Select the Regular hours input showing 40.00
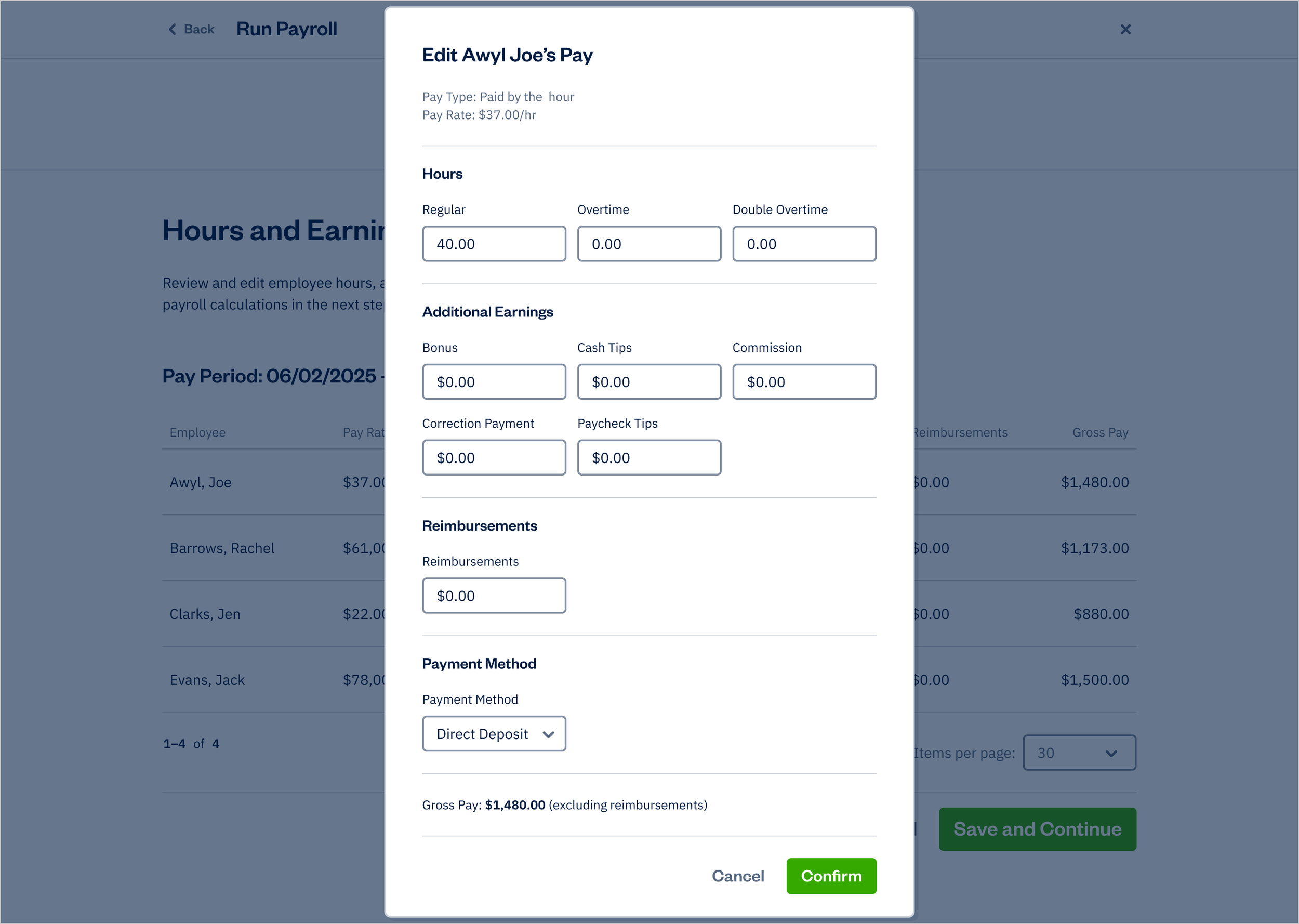The width and height of the screenshot is (1299, 924). coord(494,244)
